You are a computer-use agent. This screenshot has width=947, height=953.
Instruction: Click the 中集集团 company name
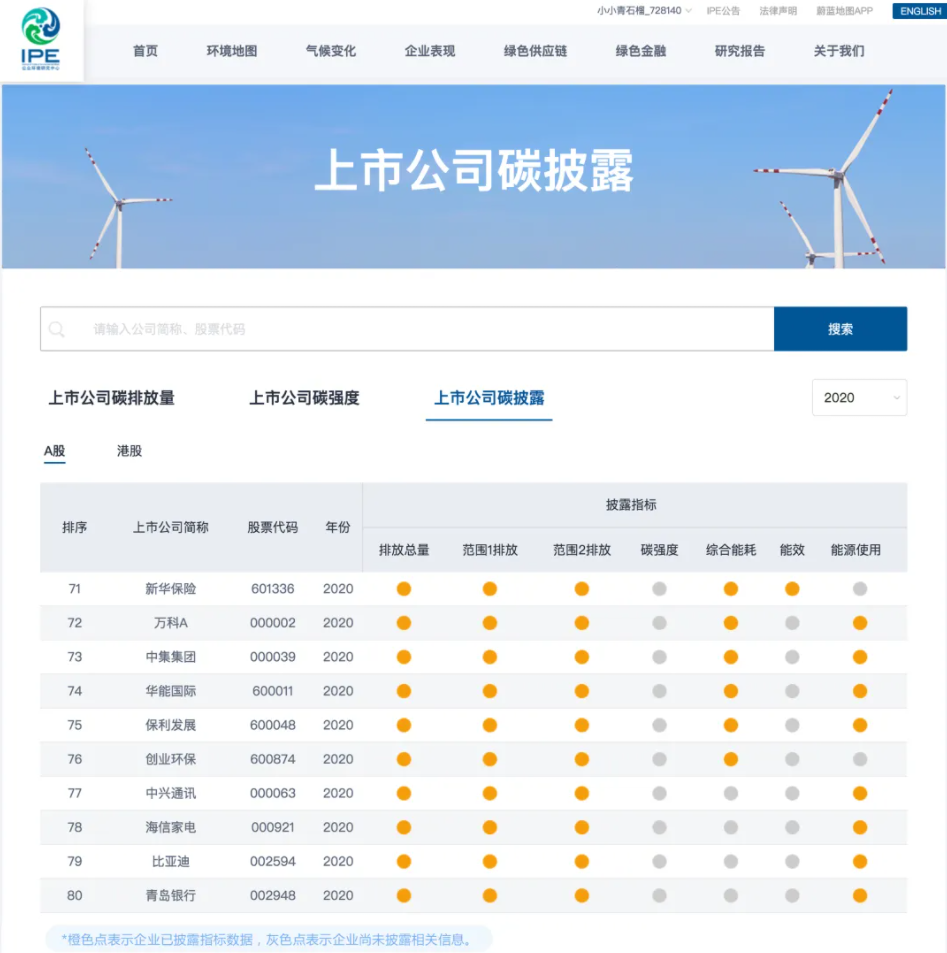171,657
